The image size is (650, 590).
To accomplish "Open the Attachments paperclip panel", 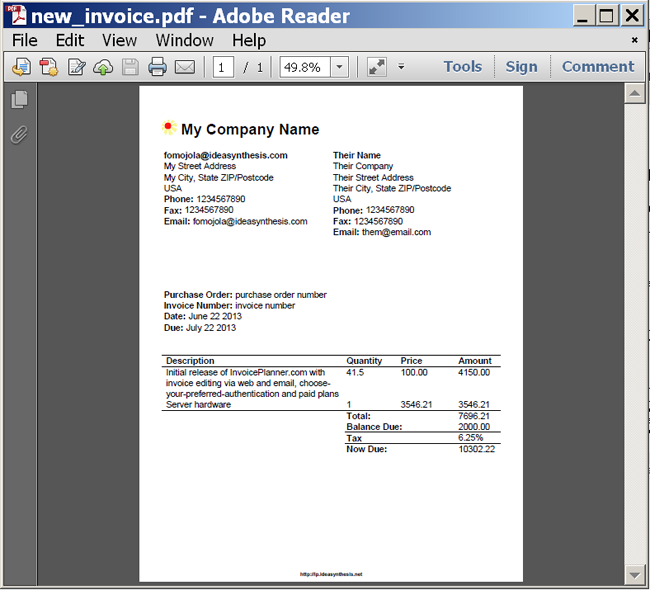I will point(18,134).
